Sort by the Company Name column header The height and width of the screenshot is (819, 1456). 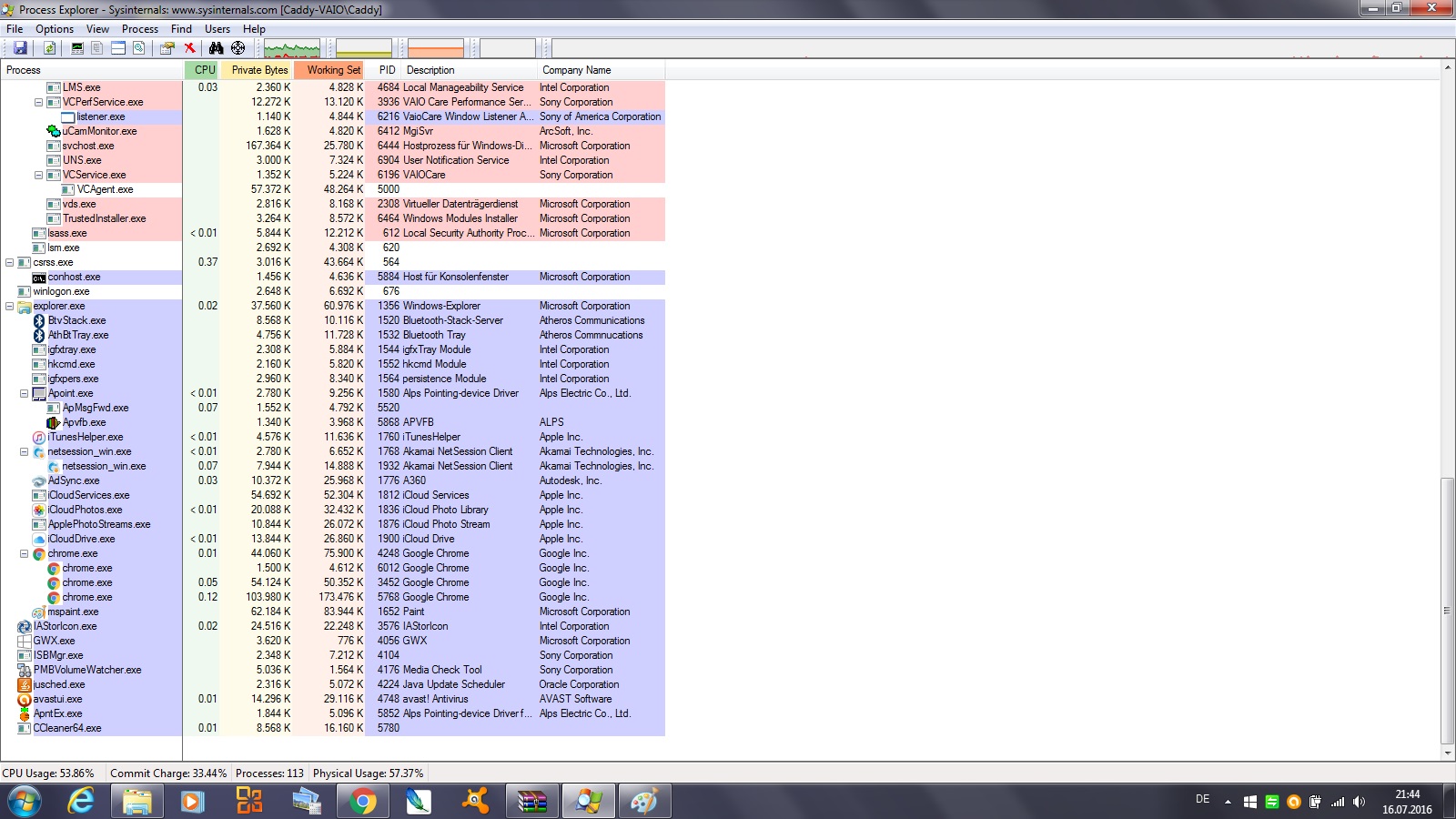(602, 70)
